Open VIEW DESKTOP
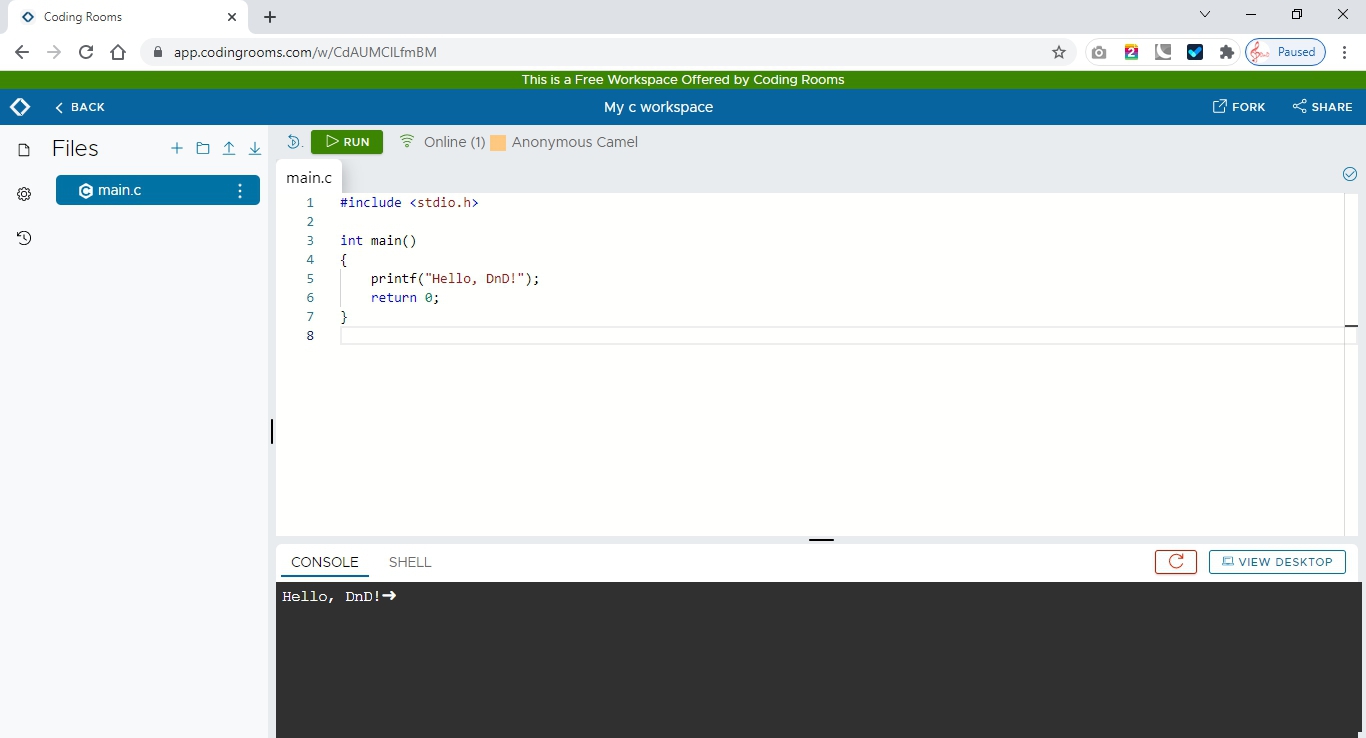This screenshot has width=1366, height=738. point(1277,562)
